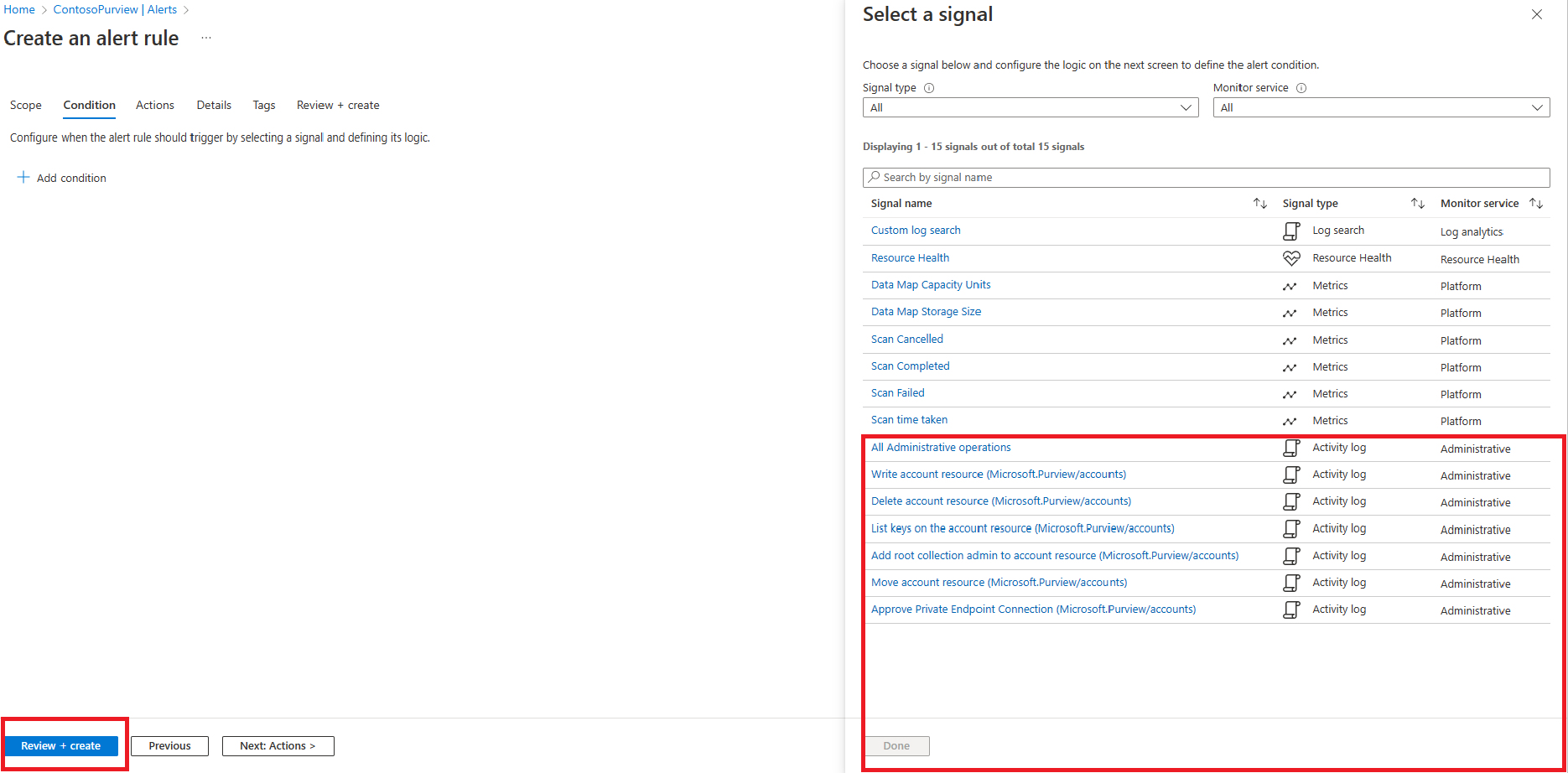Click Log search icon in Custom log row

pyautogui.click(x=1291, y=231)
